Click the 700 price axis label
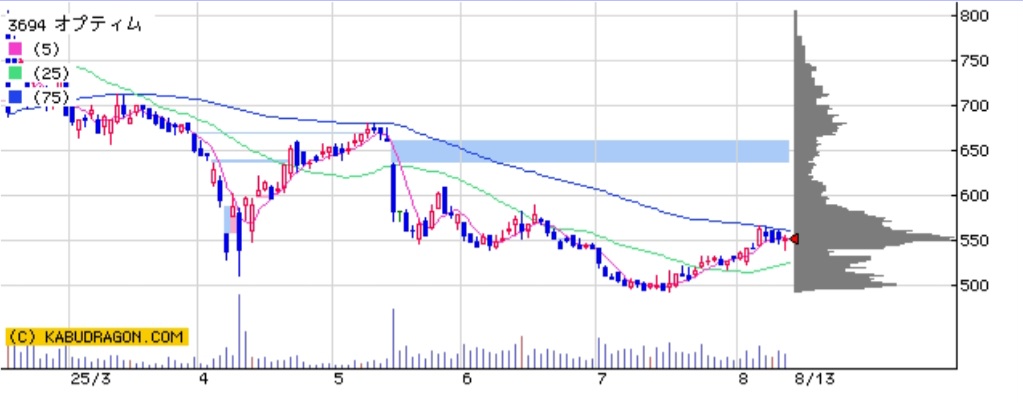This screenshot has width=1023, height=403. [973, 106]
